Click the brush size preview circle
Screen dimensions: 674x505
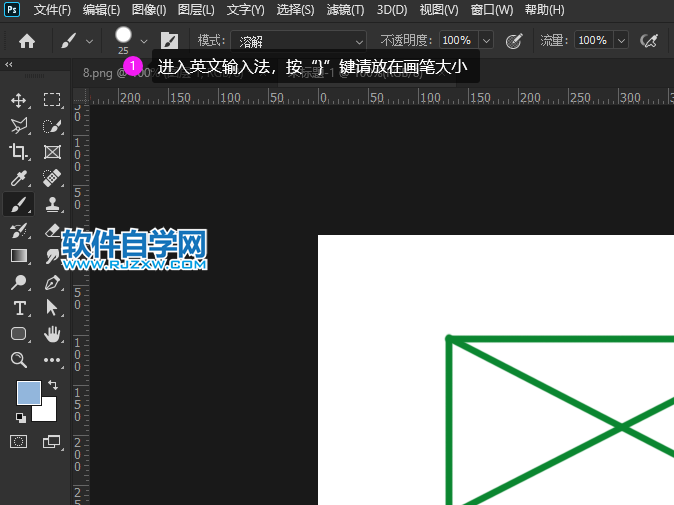coord(123,35)
